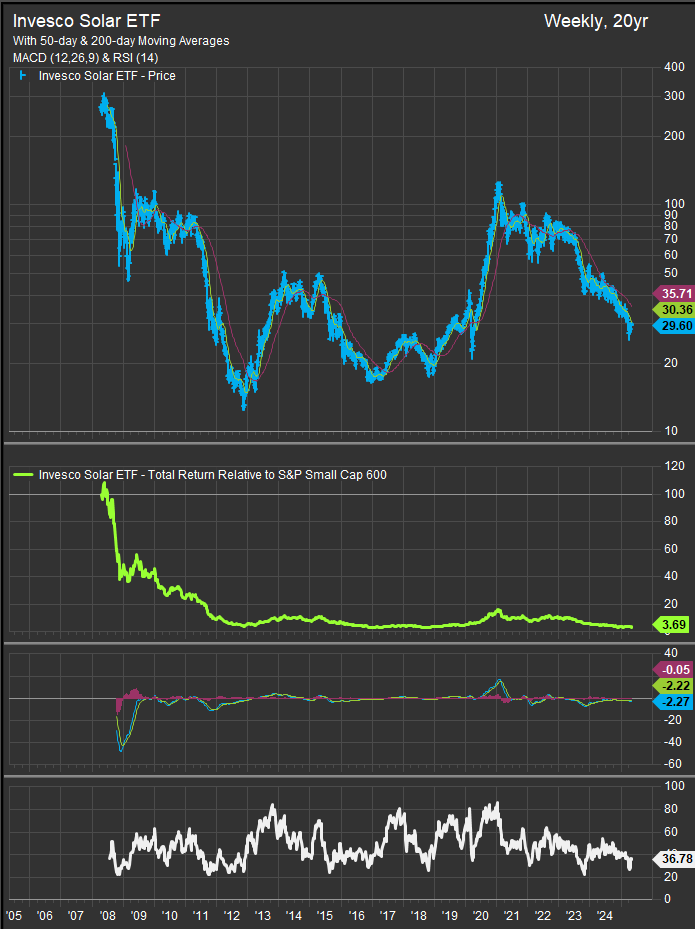695x929 pixels.
Task: Select the Invesco Solar ETF - Price legend
Action: pyautogui.click(x=107, y=76)
